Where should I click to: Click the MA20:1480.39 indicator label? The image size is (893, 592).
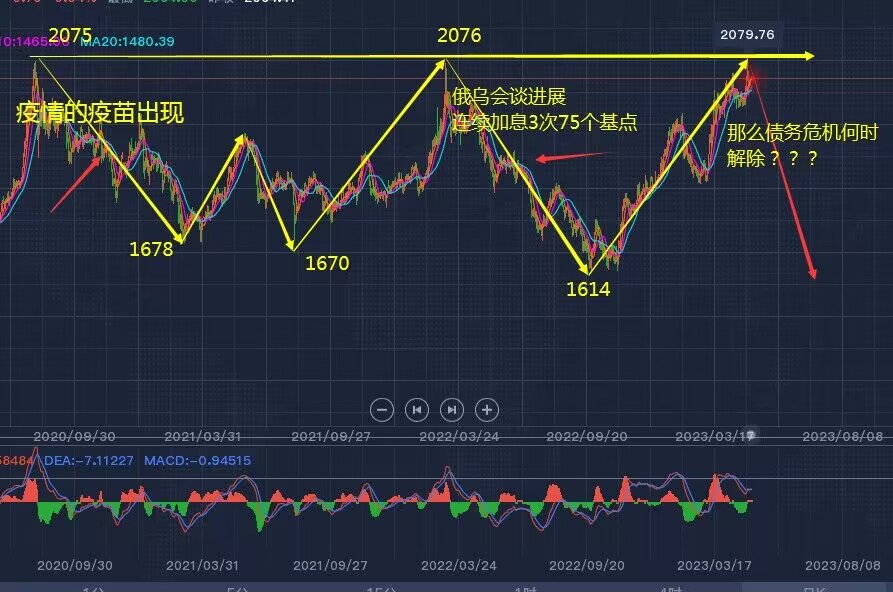(x=127, y=44)
